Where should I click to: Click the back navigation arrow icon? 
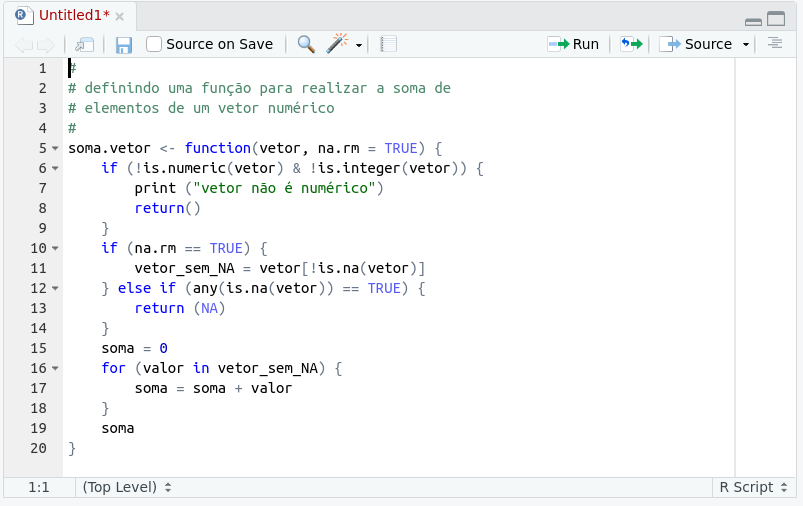tap(24, 45)
